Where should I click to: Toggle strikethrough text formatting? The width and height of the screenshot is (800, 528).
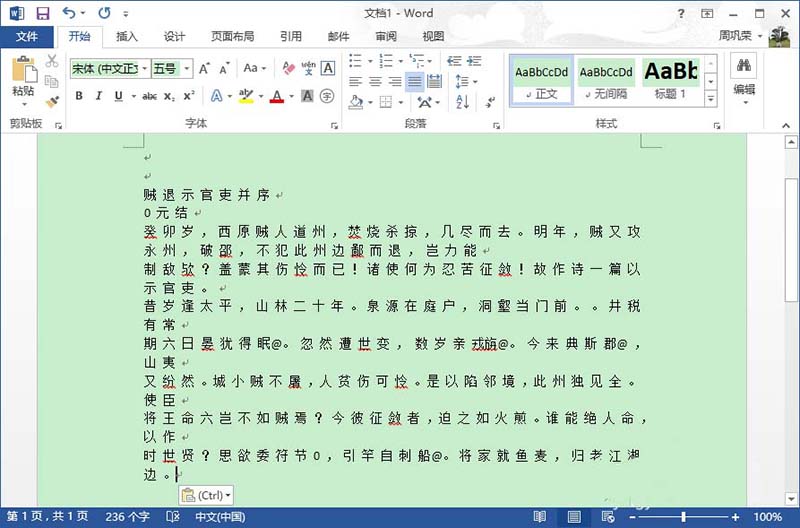[x=150, y=97]
